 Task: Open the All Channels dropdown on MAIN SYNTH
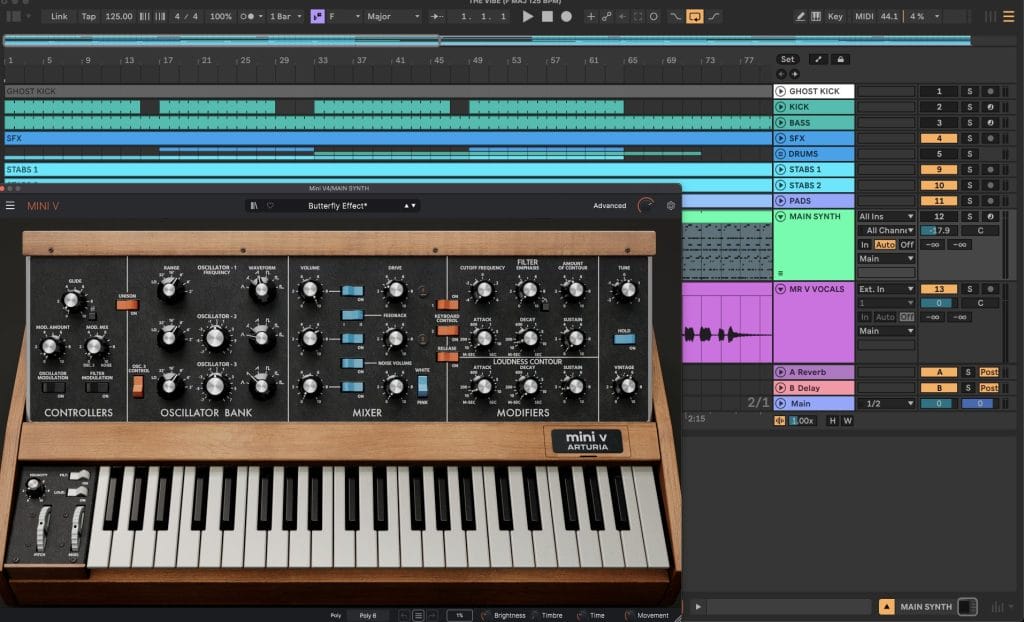tap(886, 231)
